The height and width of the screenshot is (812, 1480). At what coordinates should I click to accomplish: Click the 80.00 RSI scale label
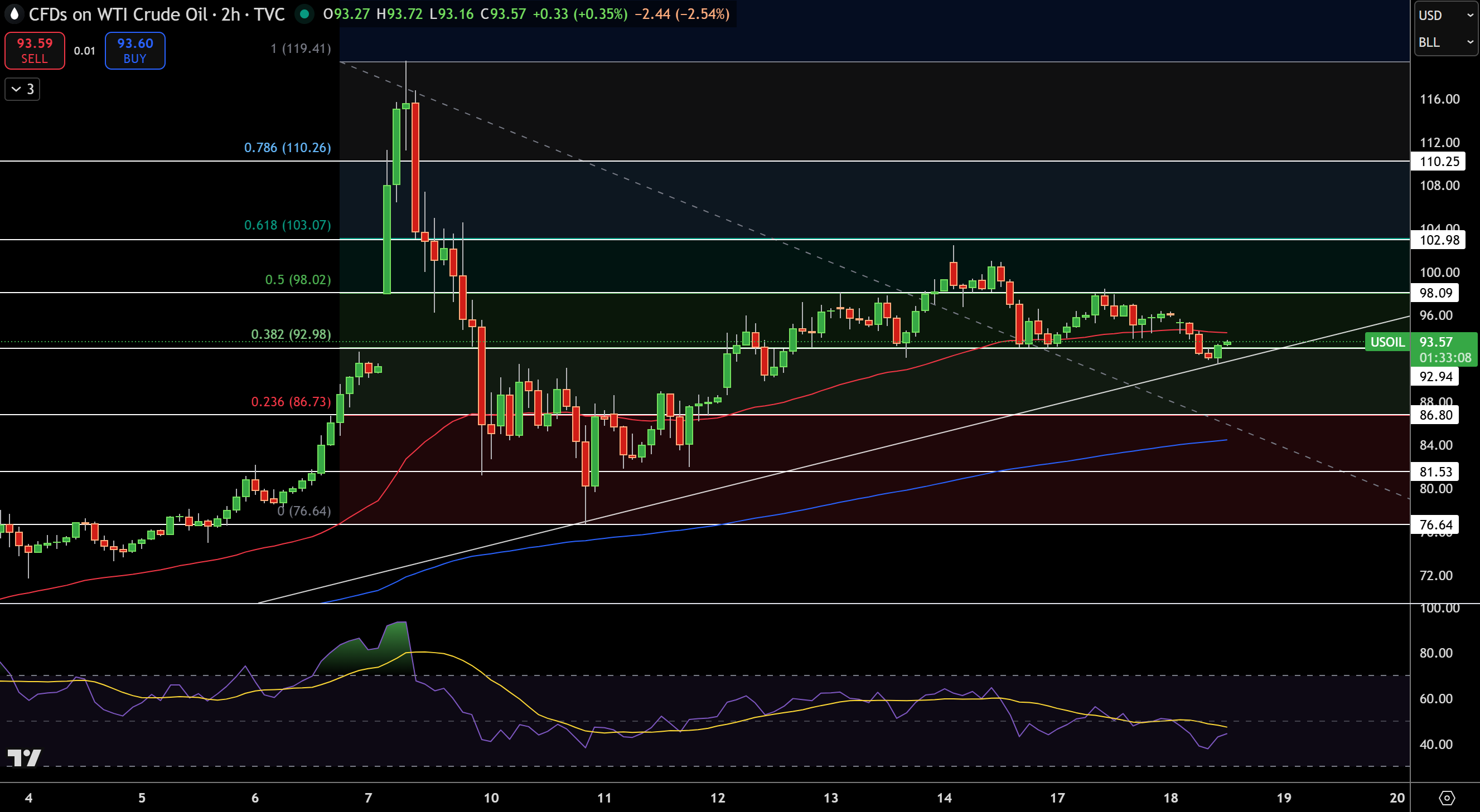coord(1436,653)
